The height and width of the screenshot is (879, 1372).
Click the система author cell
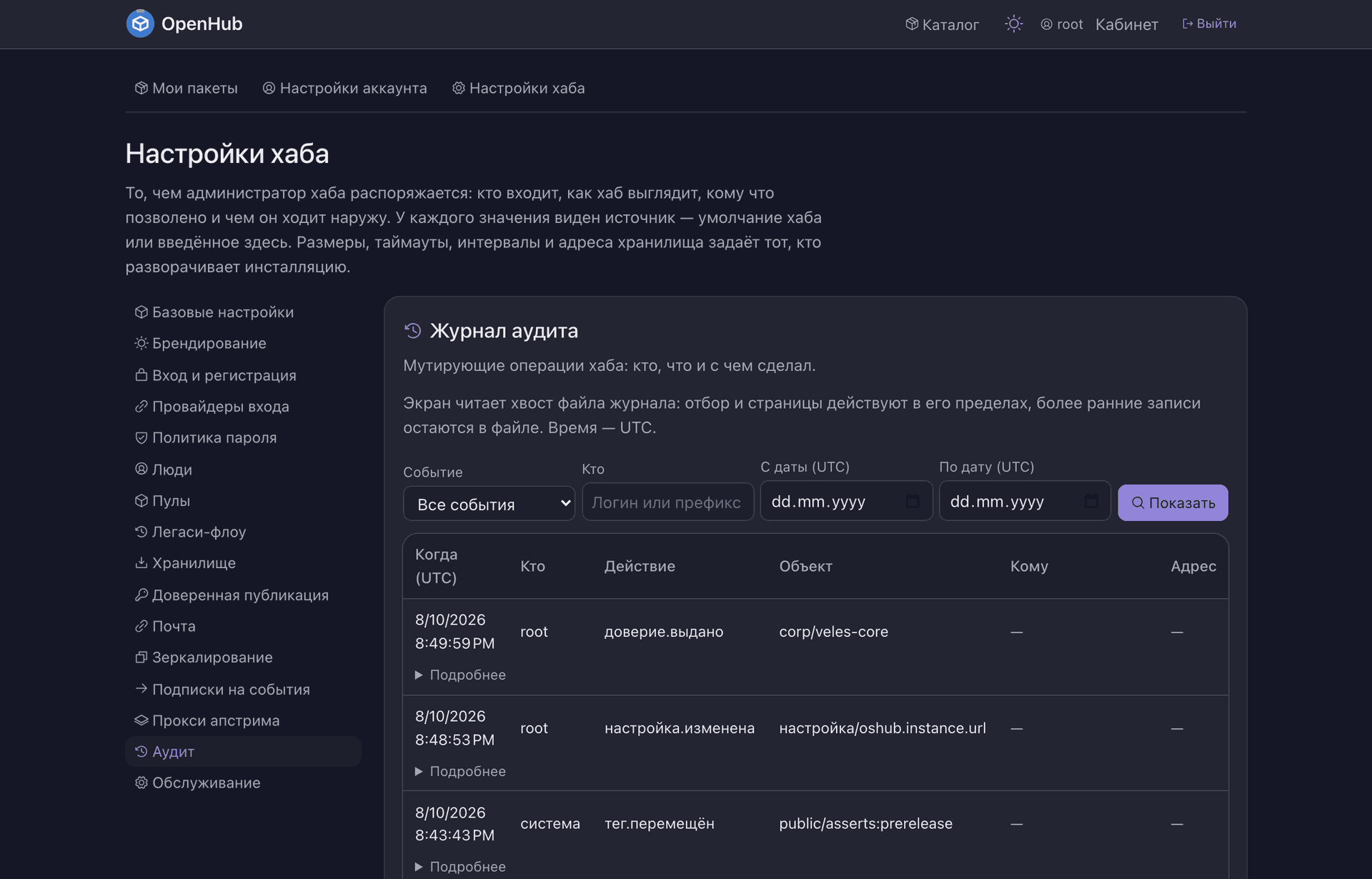click(550, 823)
